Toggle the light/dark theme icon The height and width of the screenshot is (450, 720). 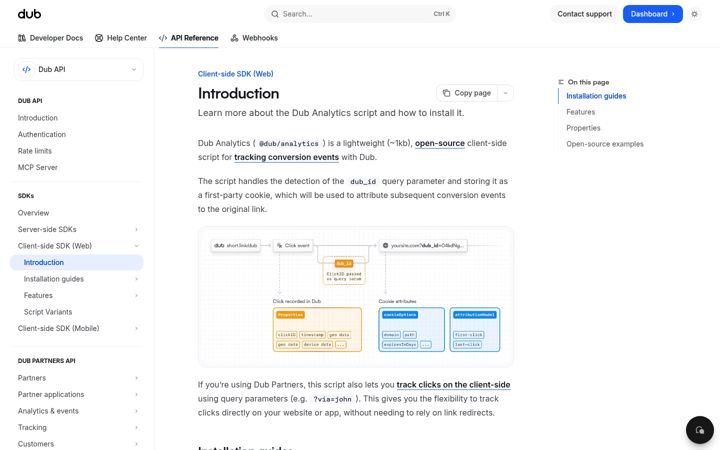(694, 14)
